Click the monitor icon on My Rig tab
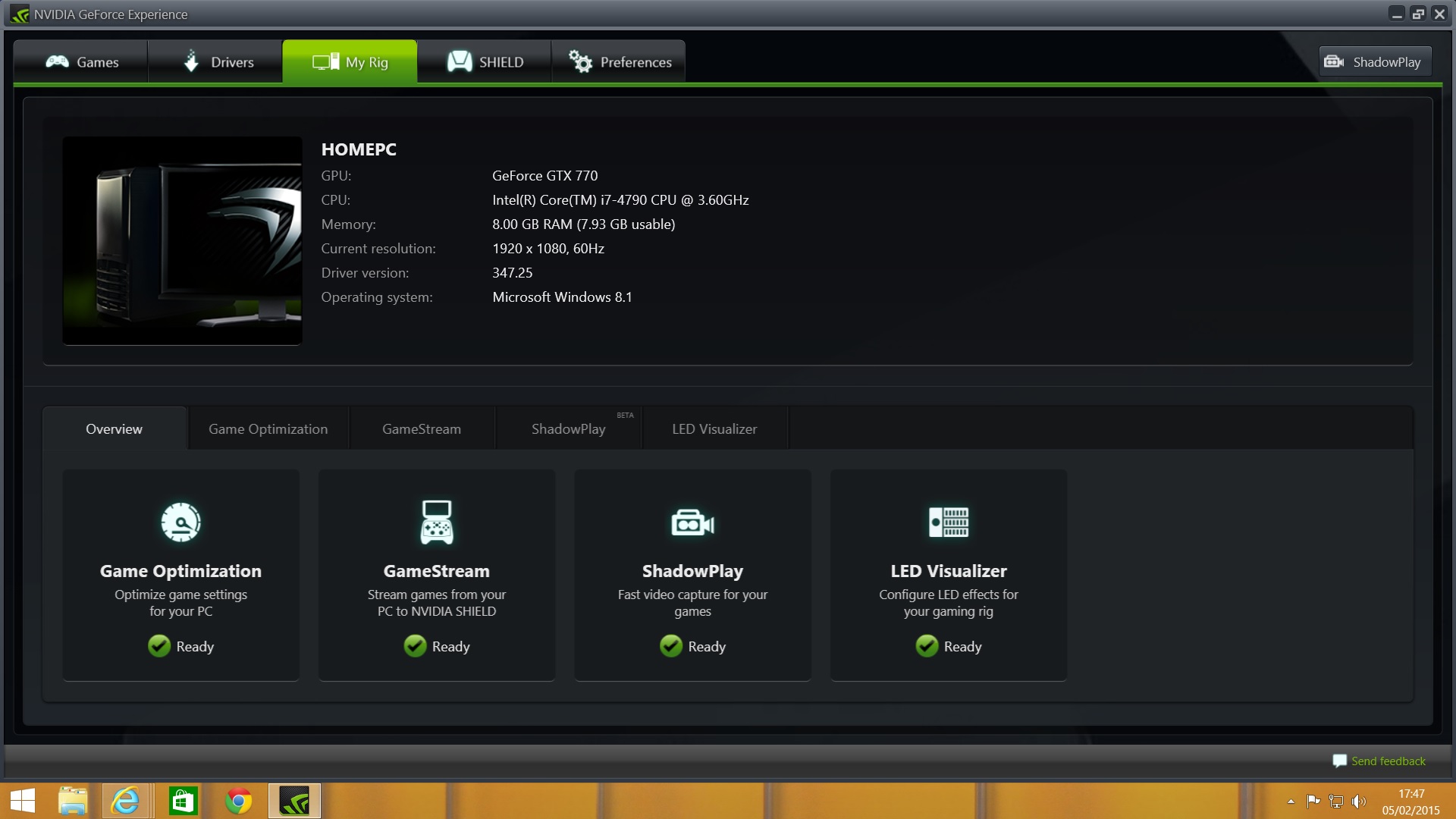 point(325,61)
